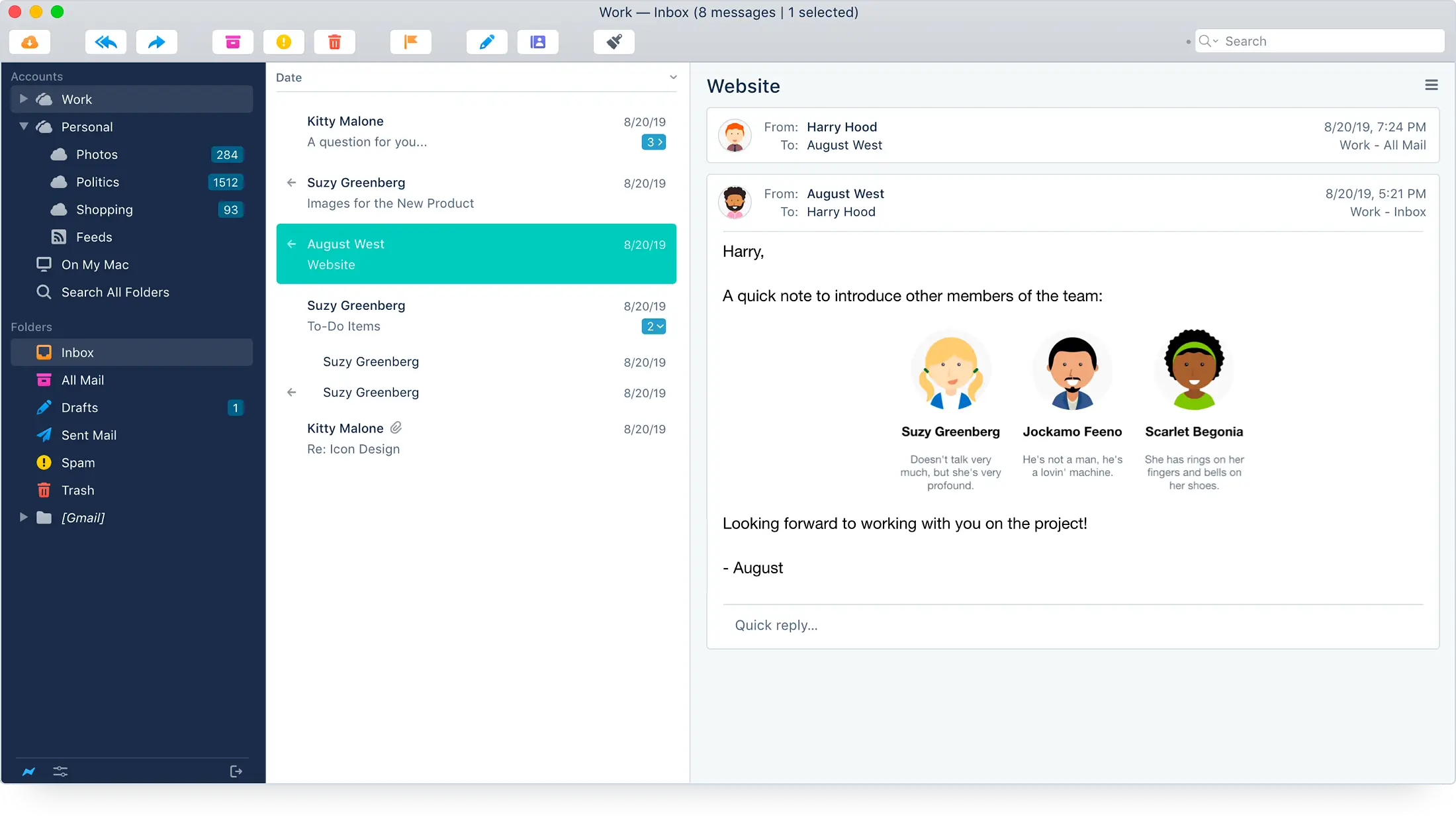Viewport: 1456px width, 821px height.
Task: Click the Activity/stats icon bottom toolbar
Action: tap(28, 771)
